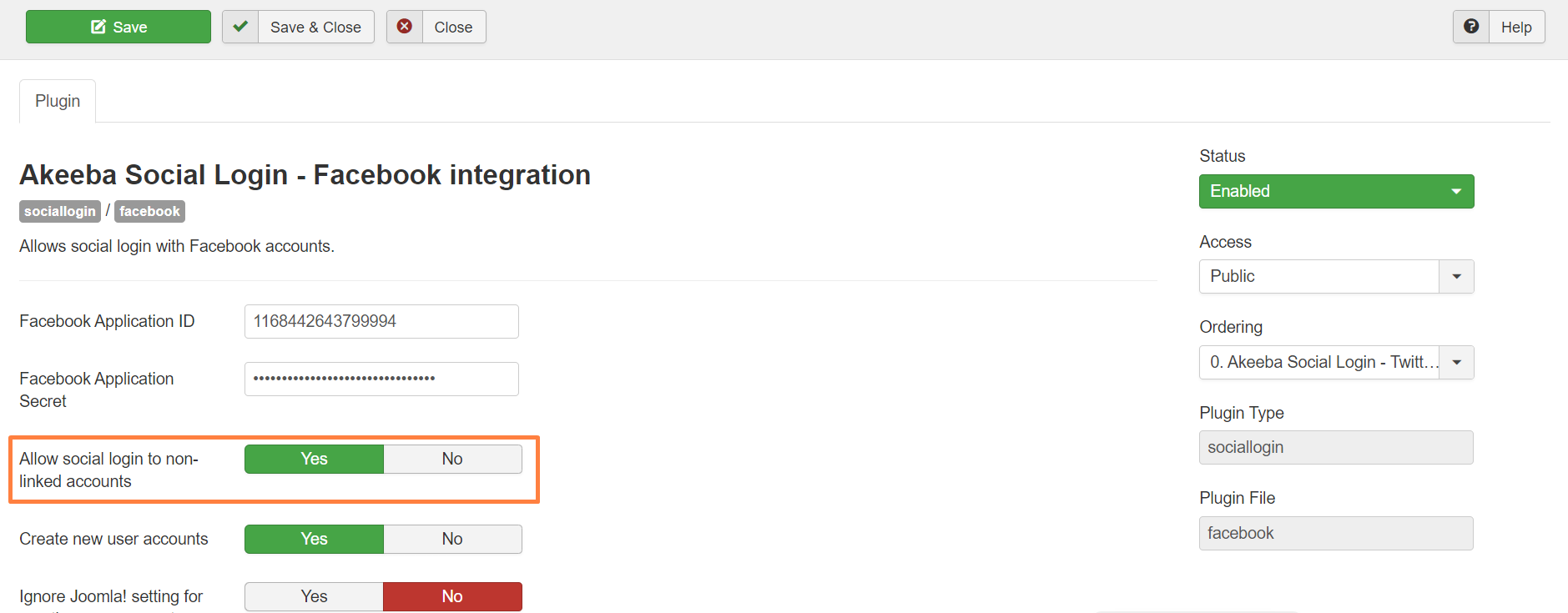The height and width of the screenshot is (613, 1568).
Task: Click the red No for Ignore Joomla! setting
Action: pos(452,596)
